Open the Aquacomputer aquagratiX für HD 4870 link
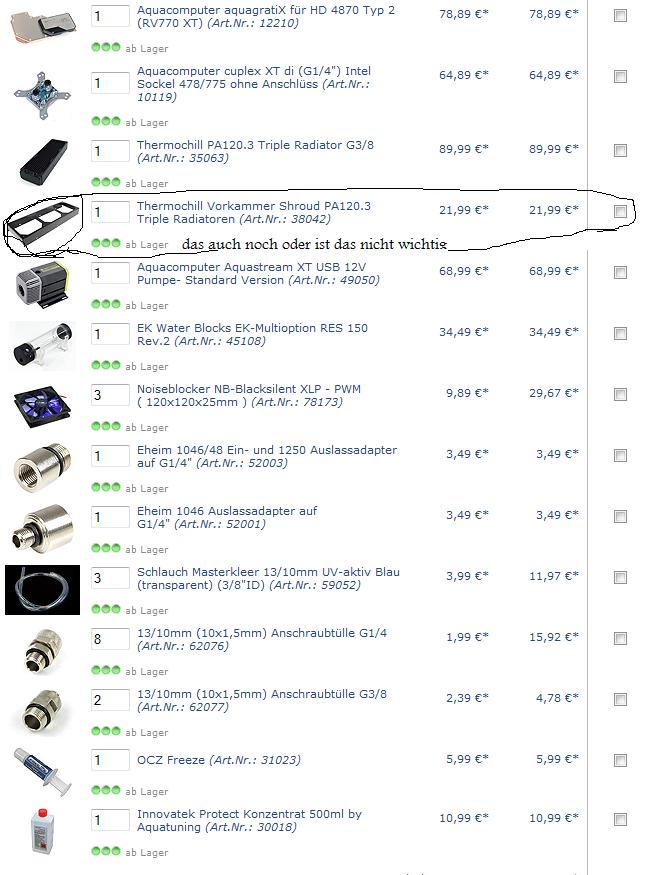 (x=266, y=17)
